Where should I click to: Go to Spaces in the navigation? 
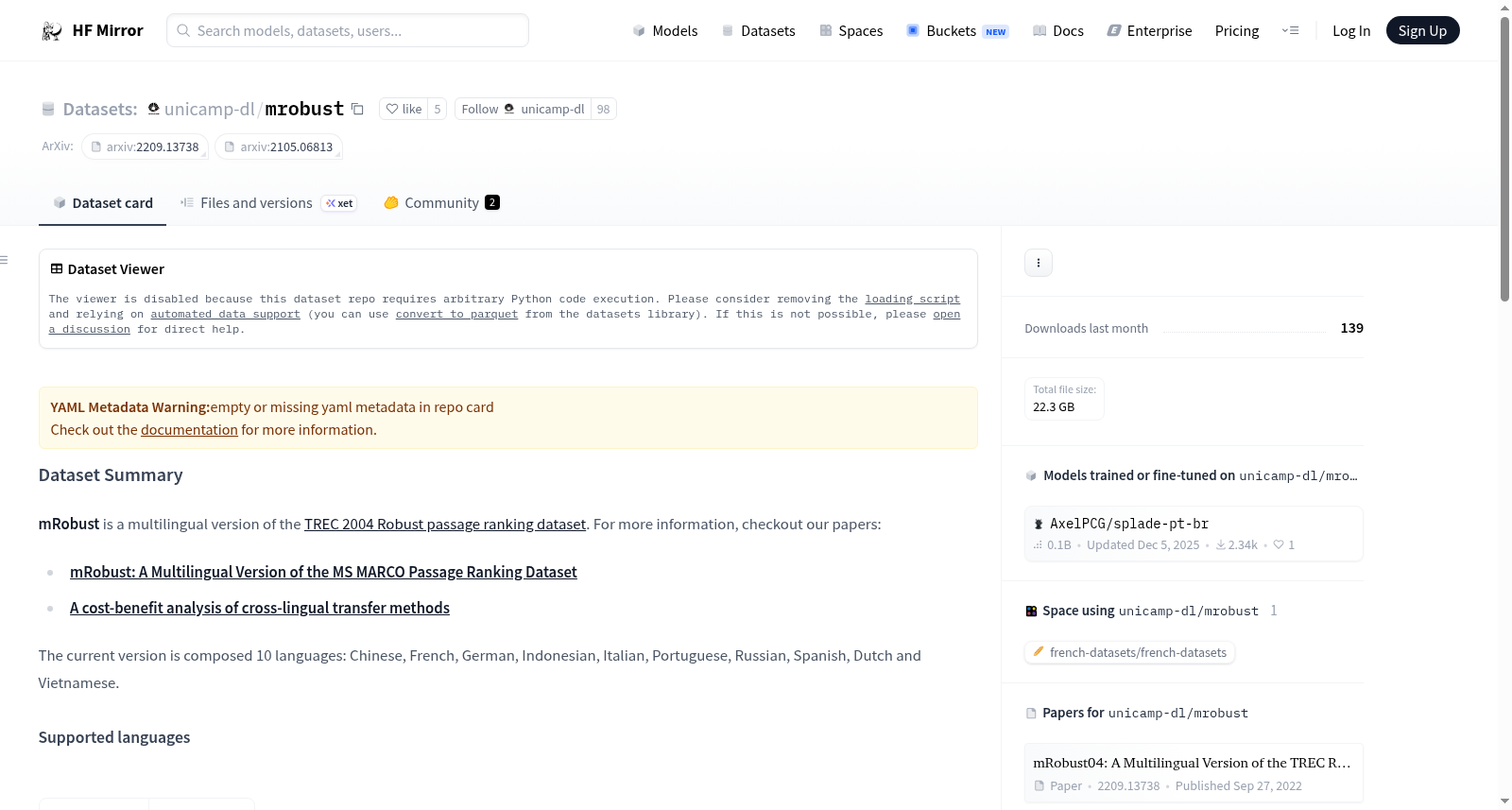pos(851,31)
